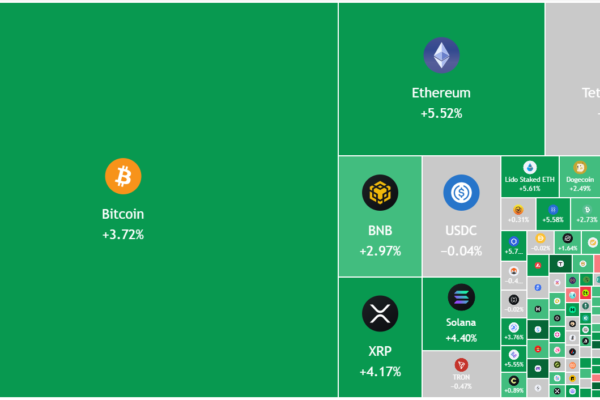600x400 pixels.
Task: Click the USDC −0.04% change text
Action: 461,251
